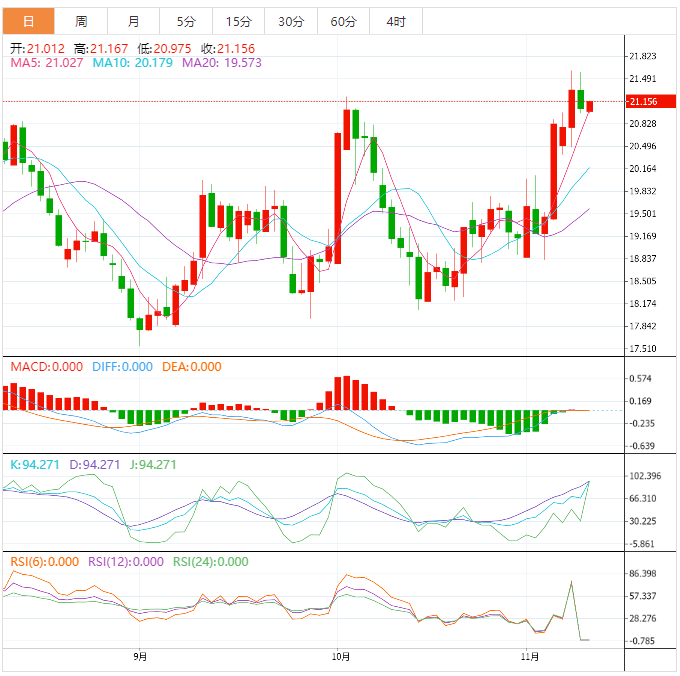Open the 30分 timeframe tab
680x676 pixels.
coord(291,21)
